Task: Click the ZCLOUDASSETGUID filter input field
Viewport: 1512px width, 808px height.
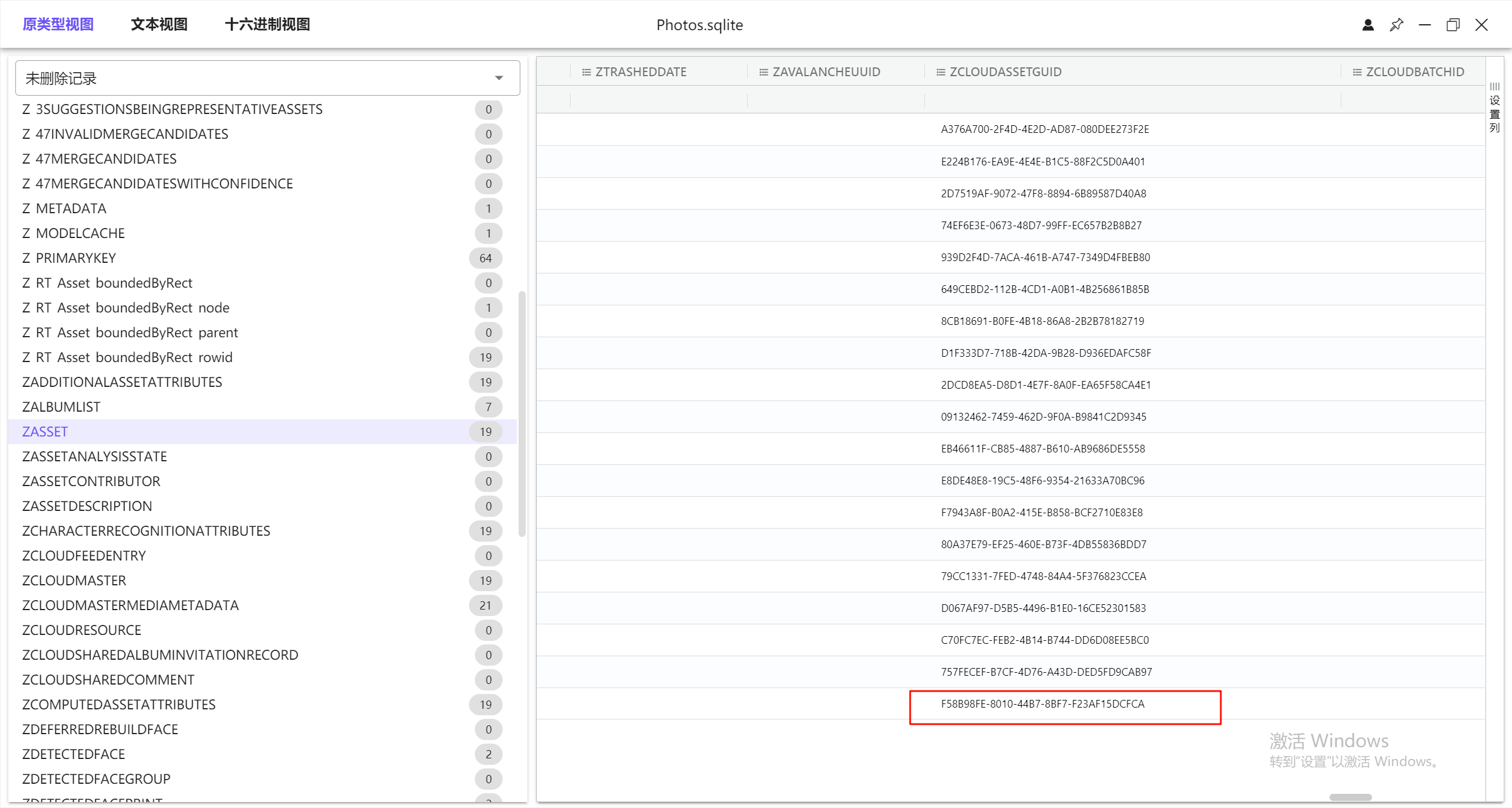Action: pyautogui.click(x=1132, y=100)
